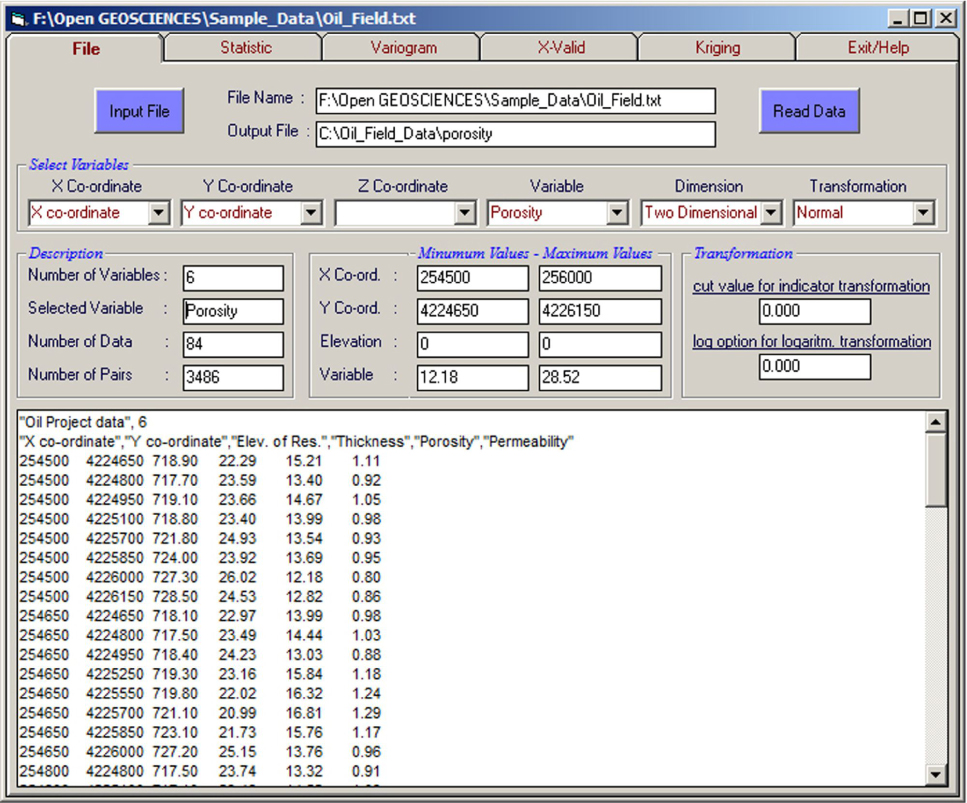Open the Variable dropdown showing Porosity
This screenshot has height=803, width=967.
[618, 213]
